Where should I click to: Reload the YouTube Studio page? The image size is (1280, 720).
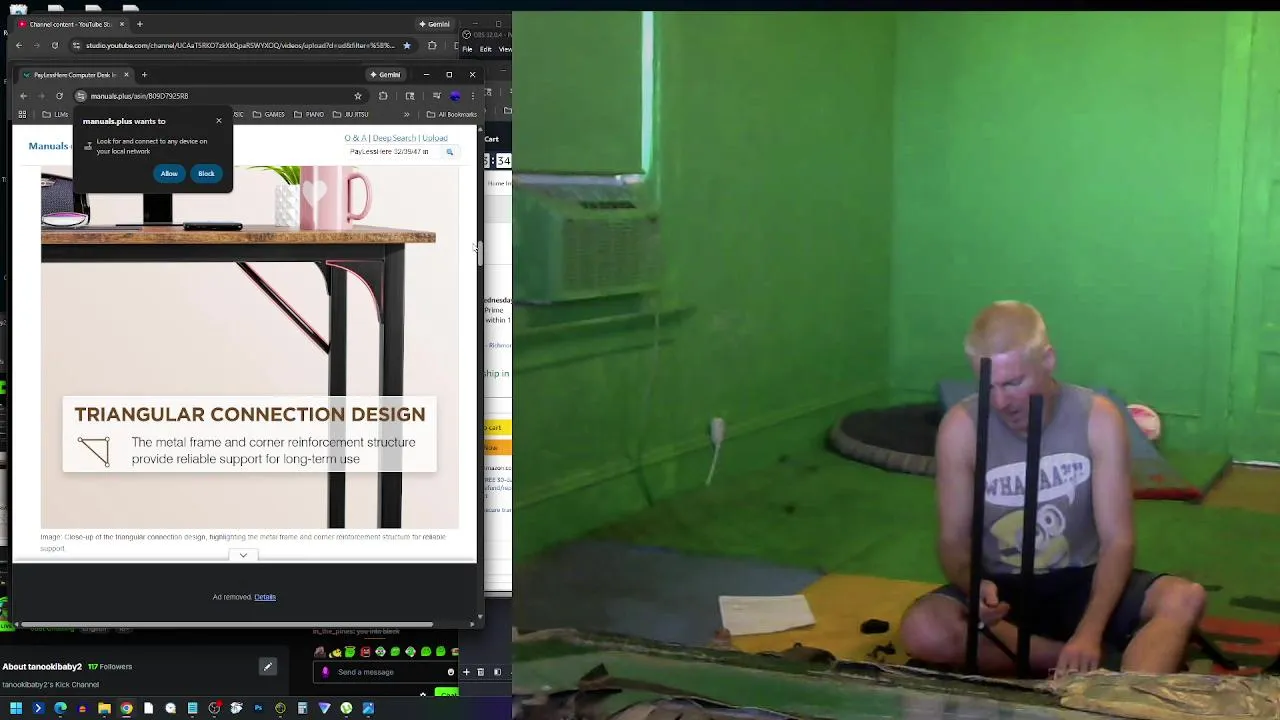tap(53, 45)
